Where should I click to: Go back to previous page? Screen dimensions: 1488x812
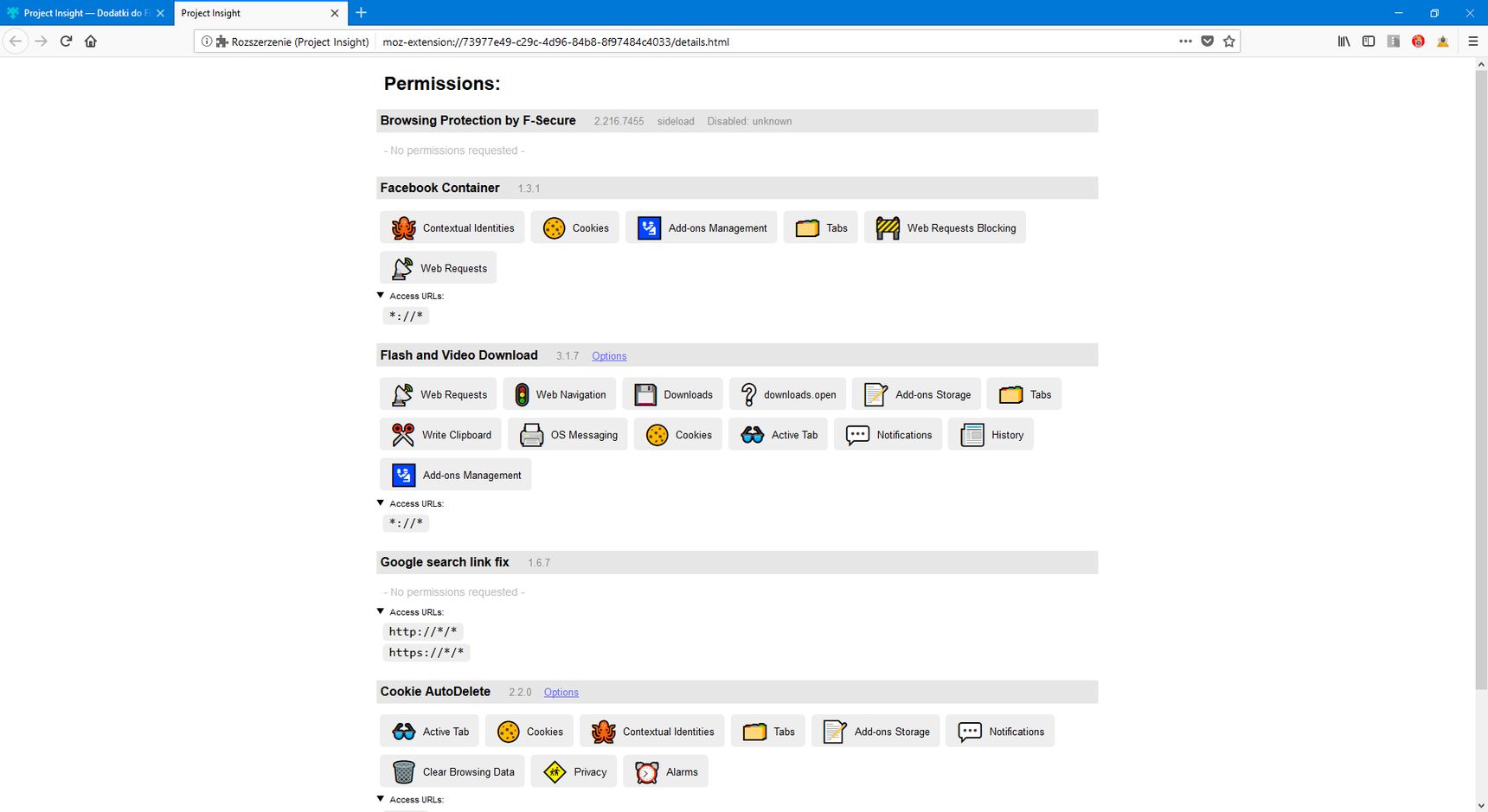tap(16, 41)
